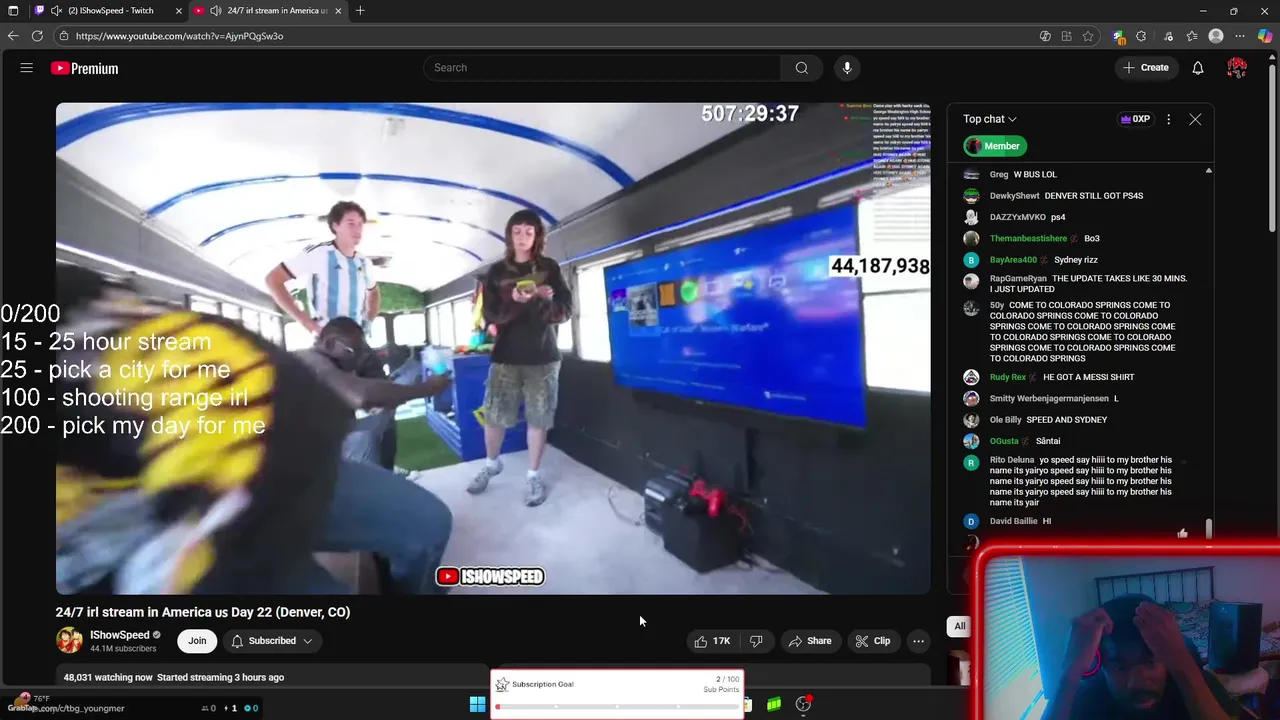Image resolution: width=1280 pixels, height=720 pixels.
Task: Go back with browser back arrow
Action: [13, 36]
